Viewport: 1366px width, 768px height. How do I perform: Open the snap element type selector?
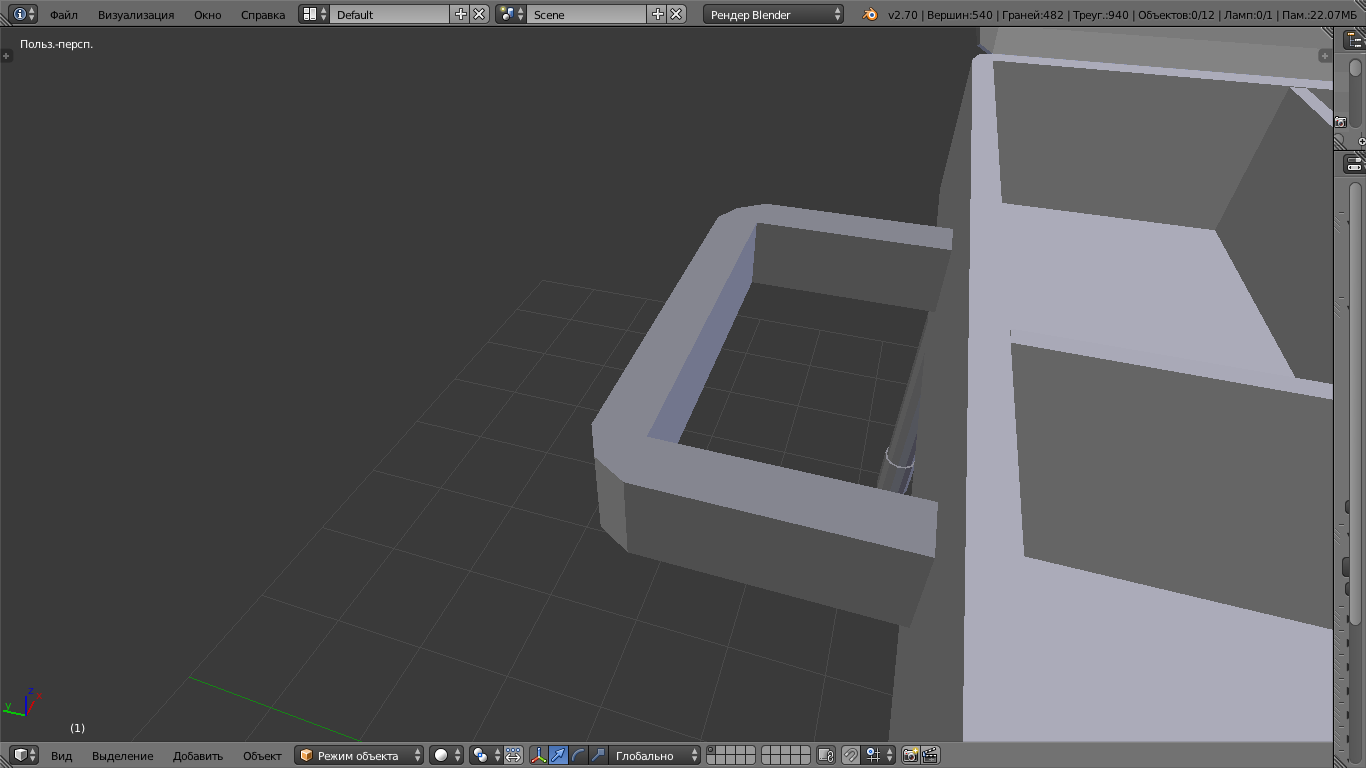point(880,755)
